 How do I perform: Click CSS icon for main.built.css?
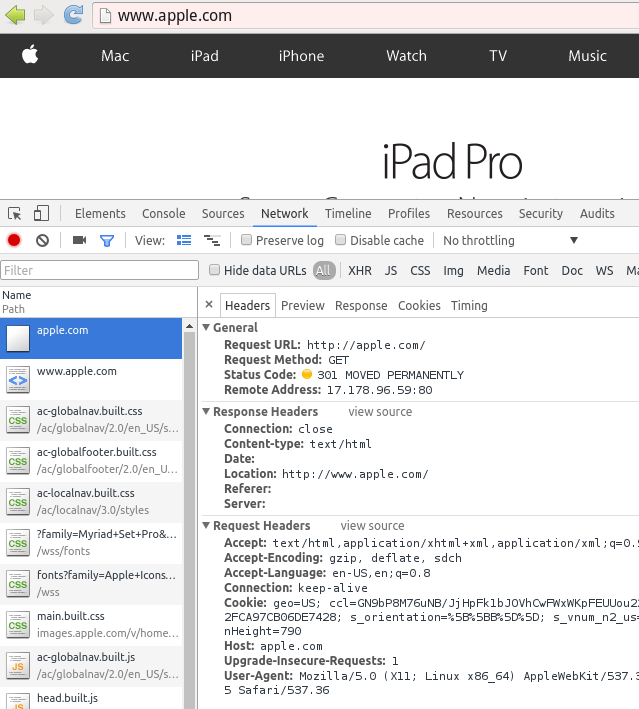(x=18, y=625)
